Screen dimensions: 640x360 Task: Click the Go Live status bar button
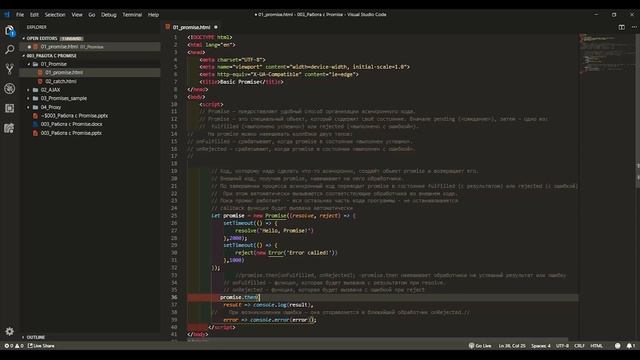point(480,346)
